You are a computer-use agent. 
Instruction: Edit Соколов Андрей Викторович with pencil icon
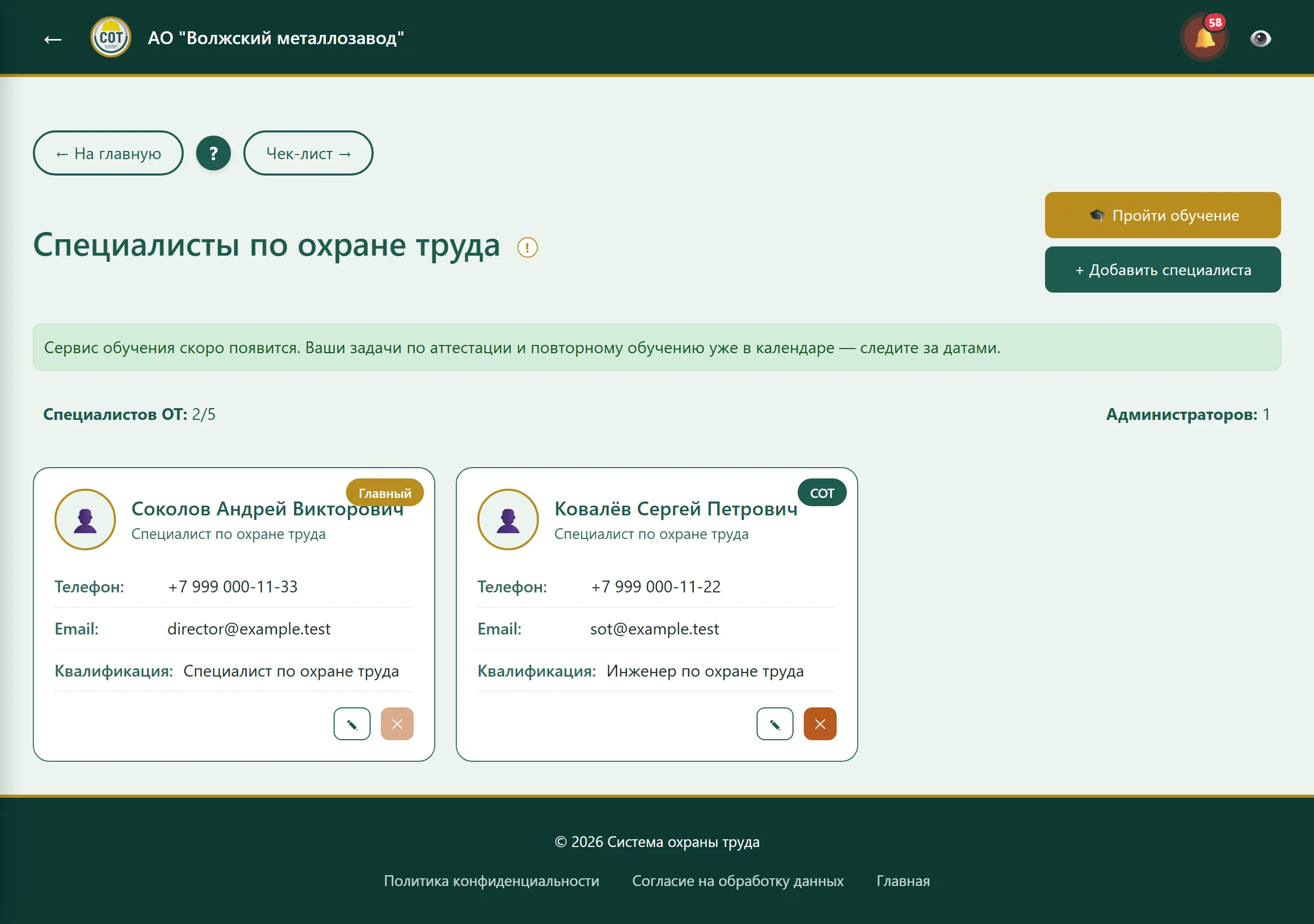(352, 724)
